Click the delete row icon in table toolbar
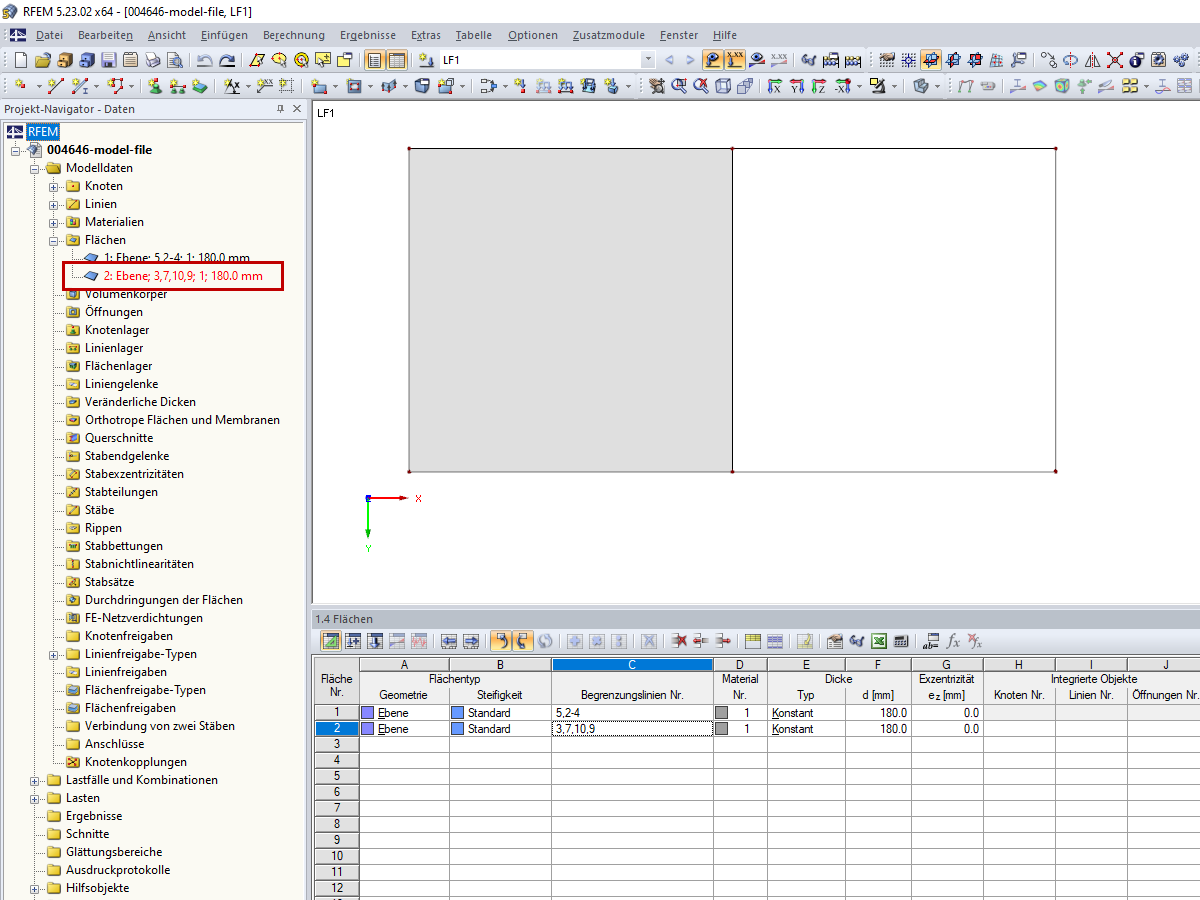This screenshot has height=900, width=1200. pyautogui.click(x=679, y=641)
